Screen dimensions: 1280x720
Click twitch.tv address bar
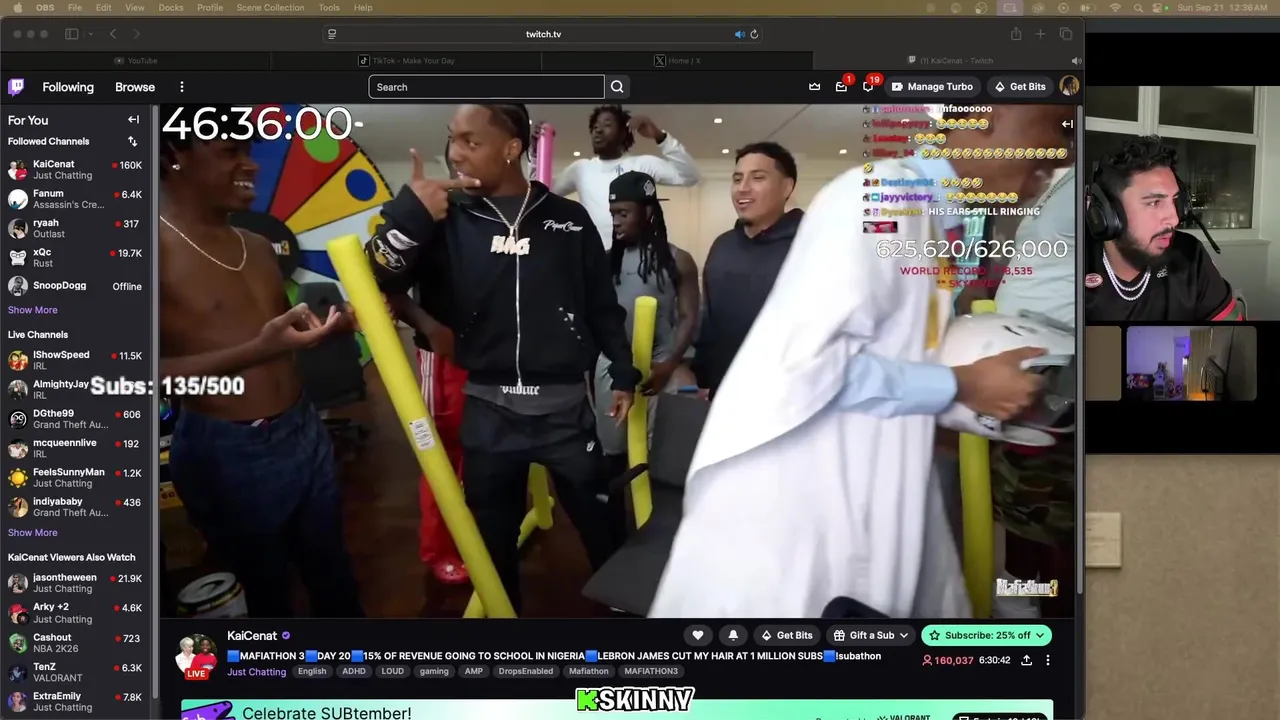(543, 34)
